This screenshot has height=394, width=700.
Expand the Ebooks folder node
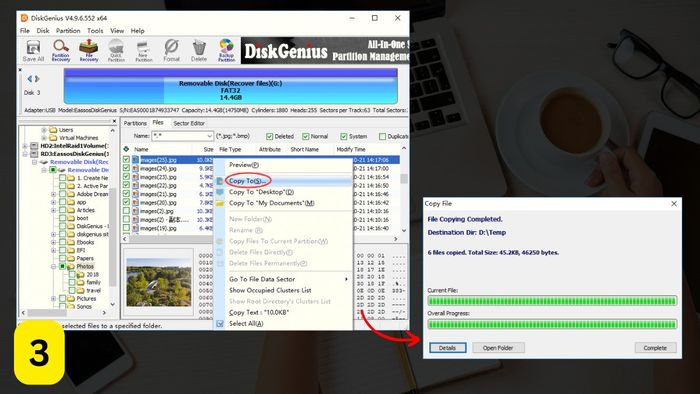coord(54,242)
